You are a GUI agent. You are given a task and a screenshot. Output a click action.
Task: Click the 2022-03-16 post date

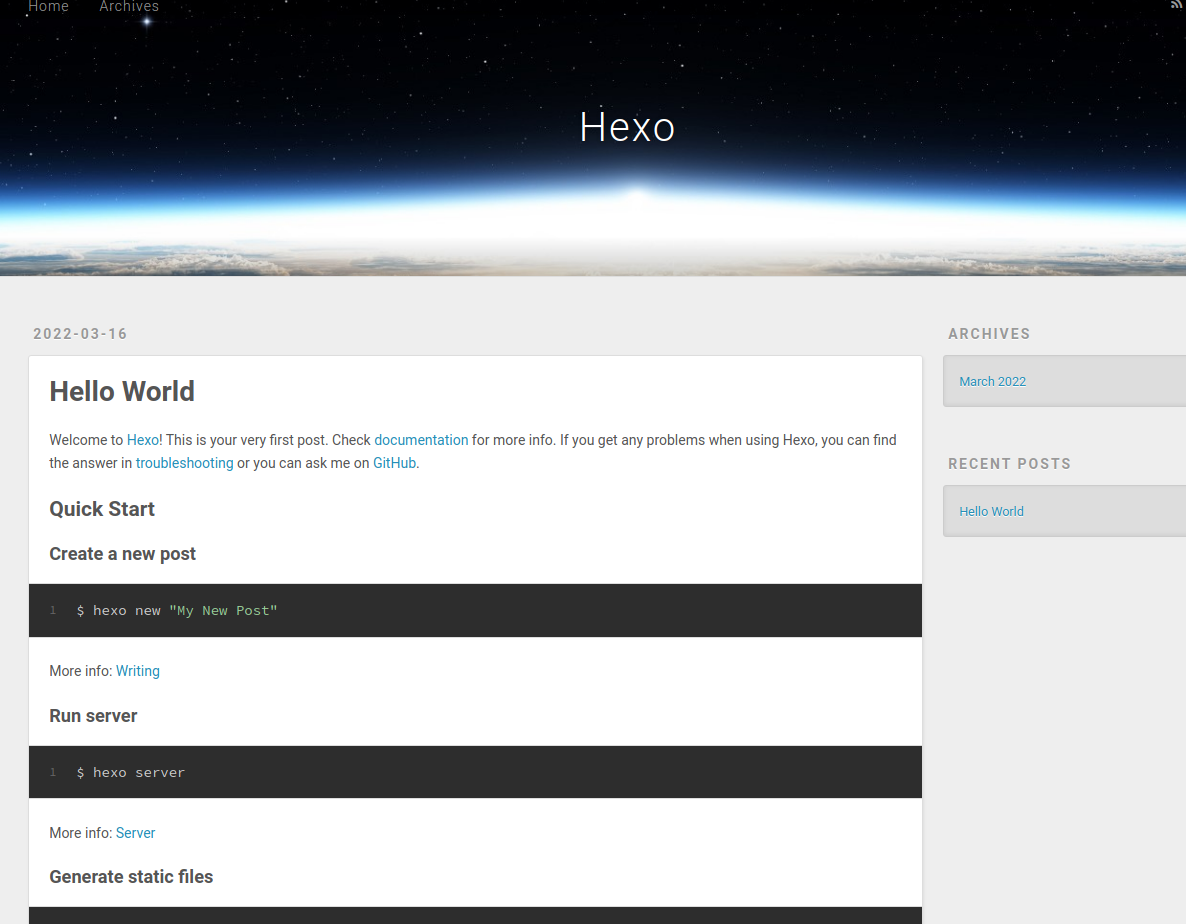(80, 334)
